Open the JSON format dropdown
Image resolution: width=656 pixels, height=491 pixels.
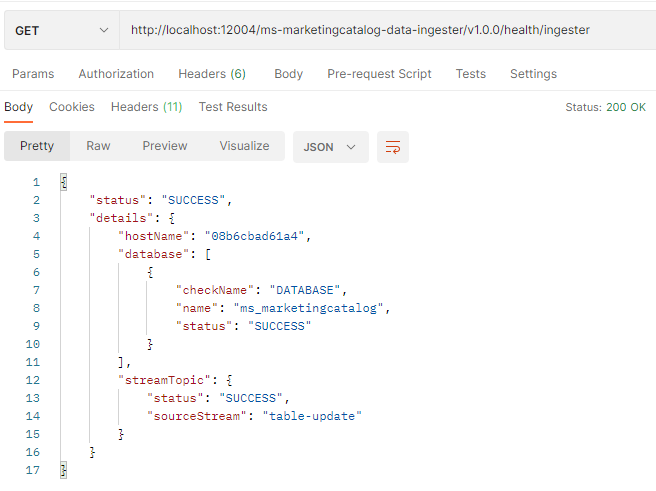click(330, 147)
